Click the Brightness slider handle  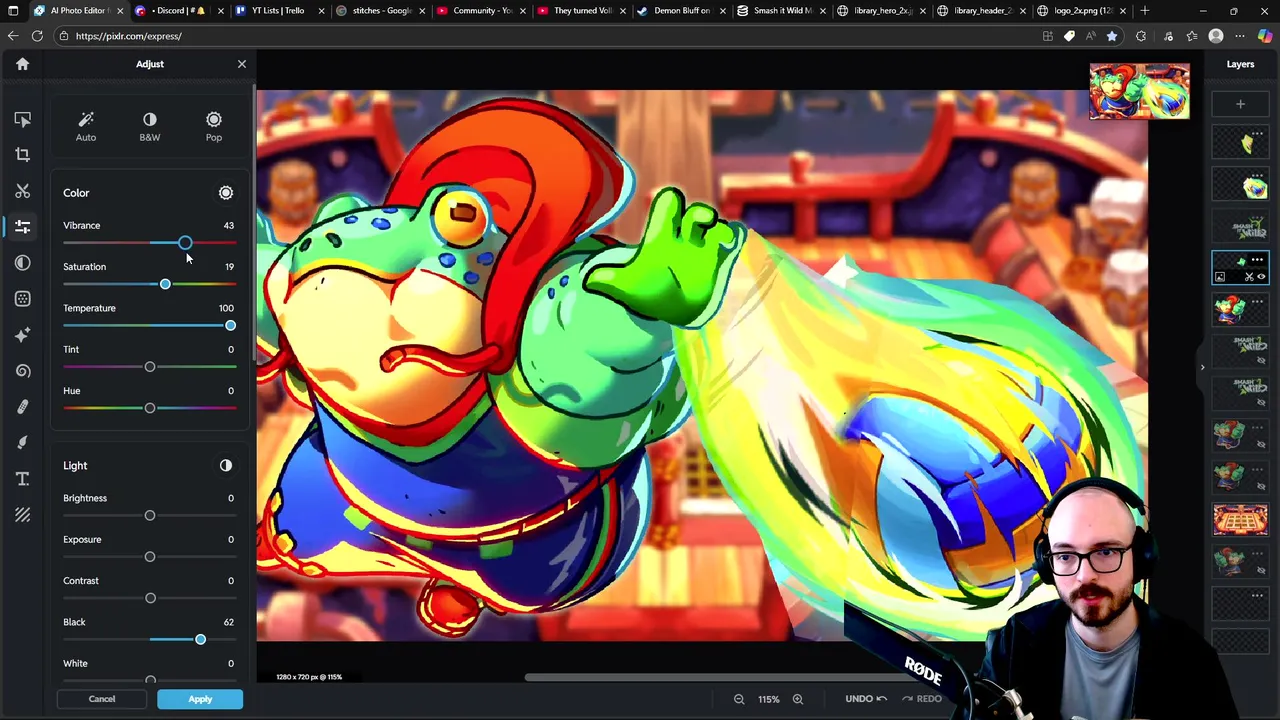pyautogui.click(x=150, y=516)
